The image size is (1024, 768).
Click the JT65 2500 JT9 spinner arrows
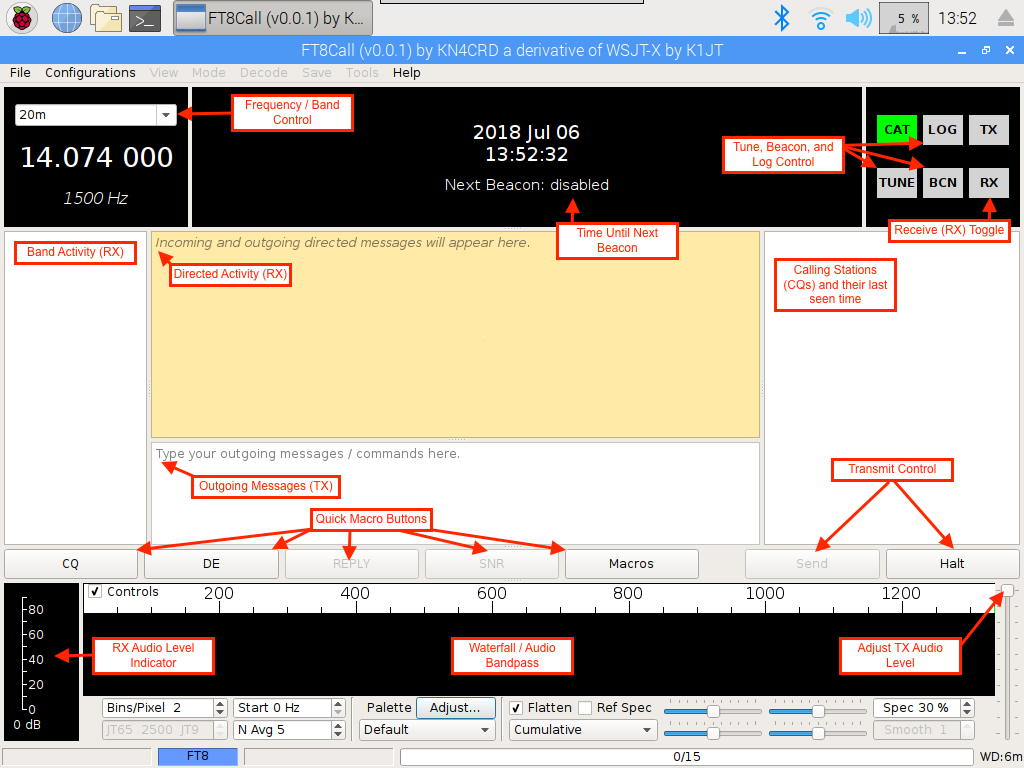[x=220, y=729]
